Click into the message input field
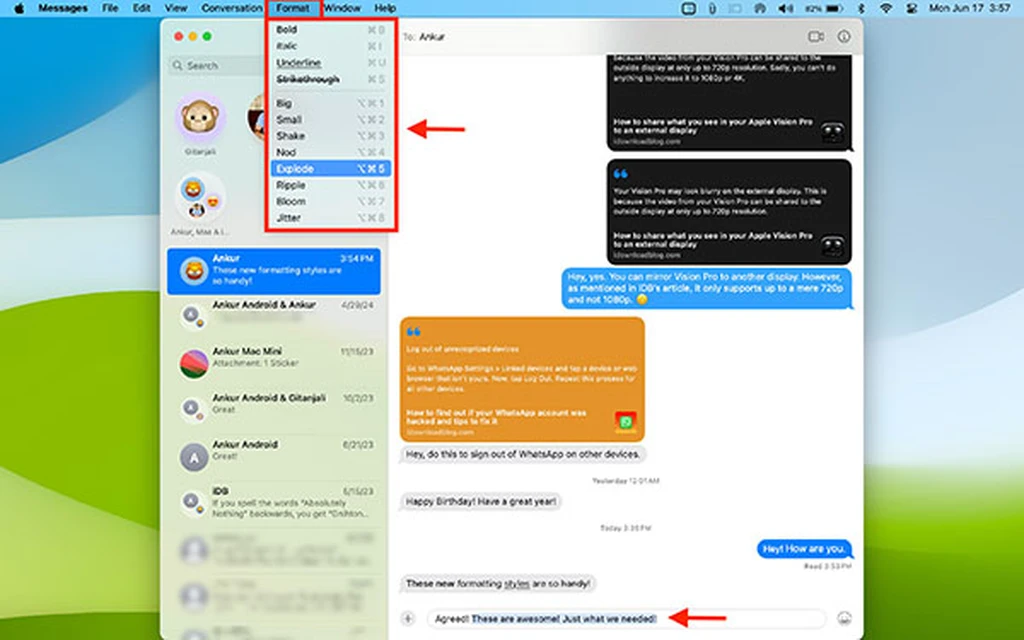The width and height of the screenshot is (1024, 640). point(626,618)
